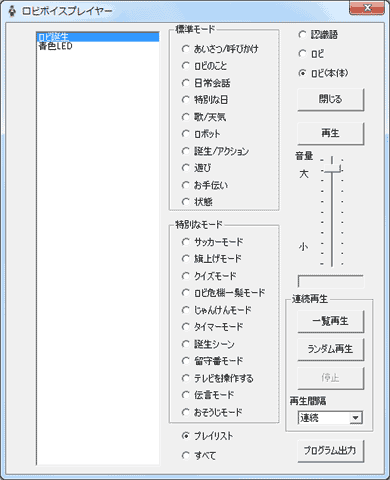Pick the 特別な日 radio button

pyautogui.click(x=185, y=100)
